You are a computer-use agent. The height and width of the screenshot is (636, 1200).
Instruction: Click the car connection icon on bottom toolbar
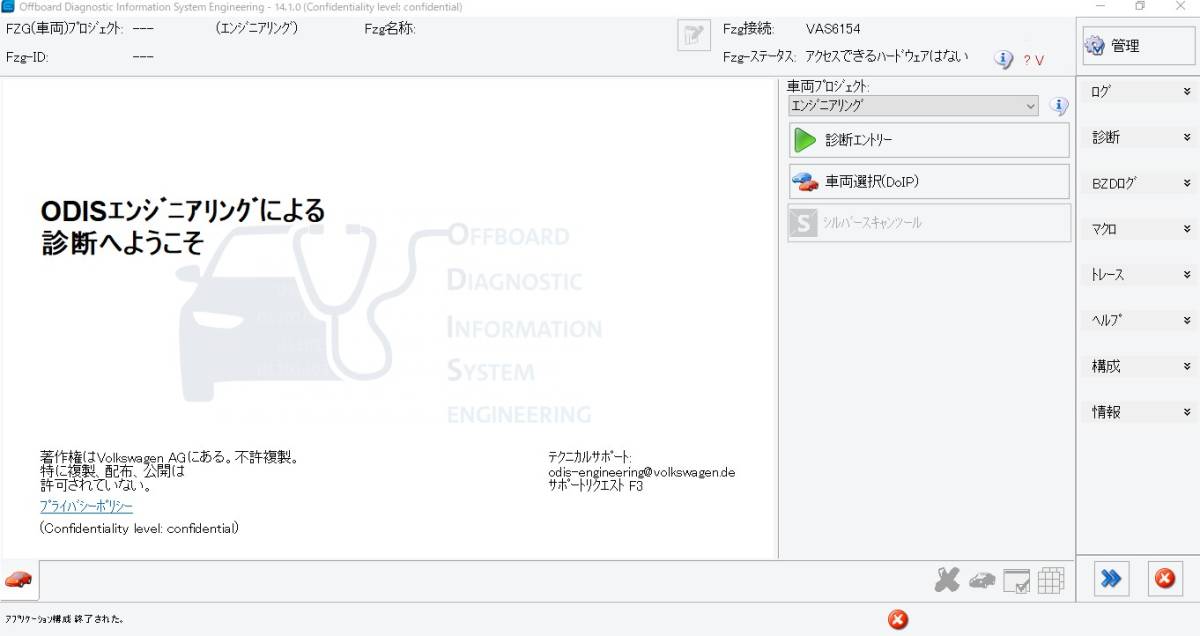click(981, 579)
